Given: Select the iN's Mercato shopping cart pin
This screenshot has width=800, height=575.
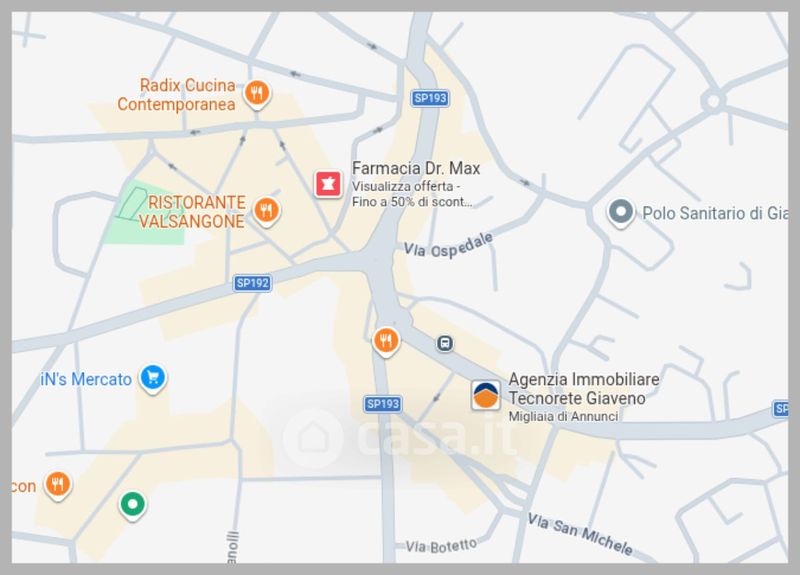Looking at the screenshot, I should 153,379.
